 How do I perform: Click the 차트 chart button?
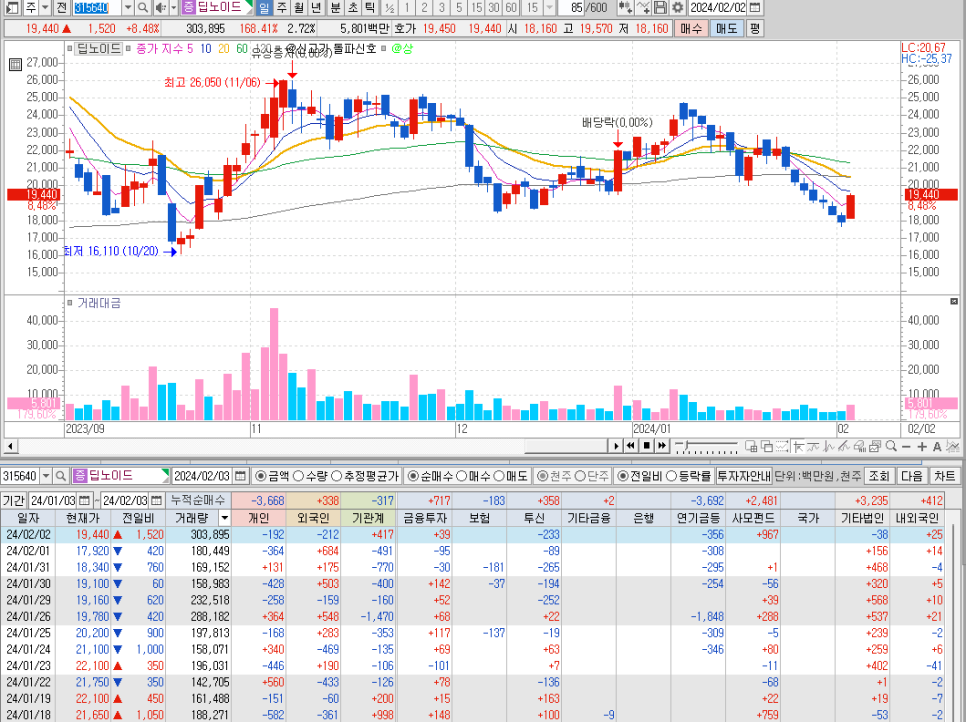944,476
